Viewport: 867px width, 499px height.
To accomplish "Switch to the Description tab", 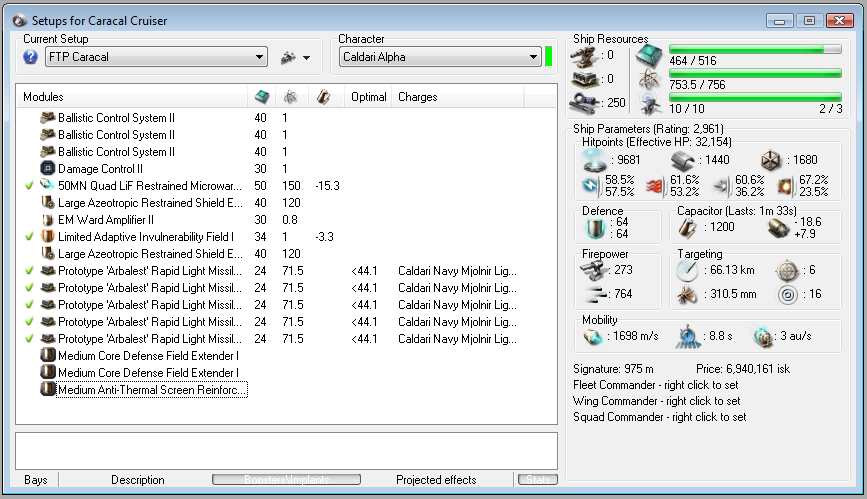I will coord(138,480).
